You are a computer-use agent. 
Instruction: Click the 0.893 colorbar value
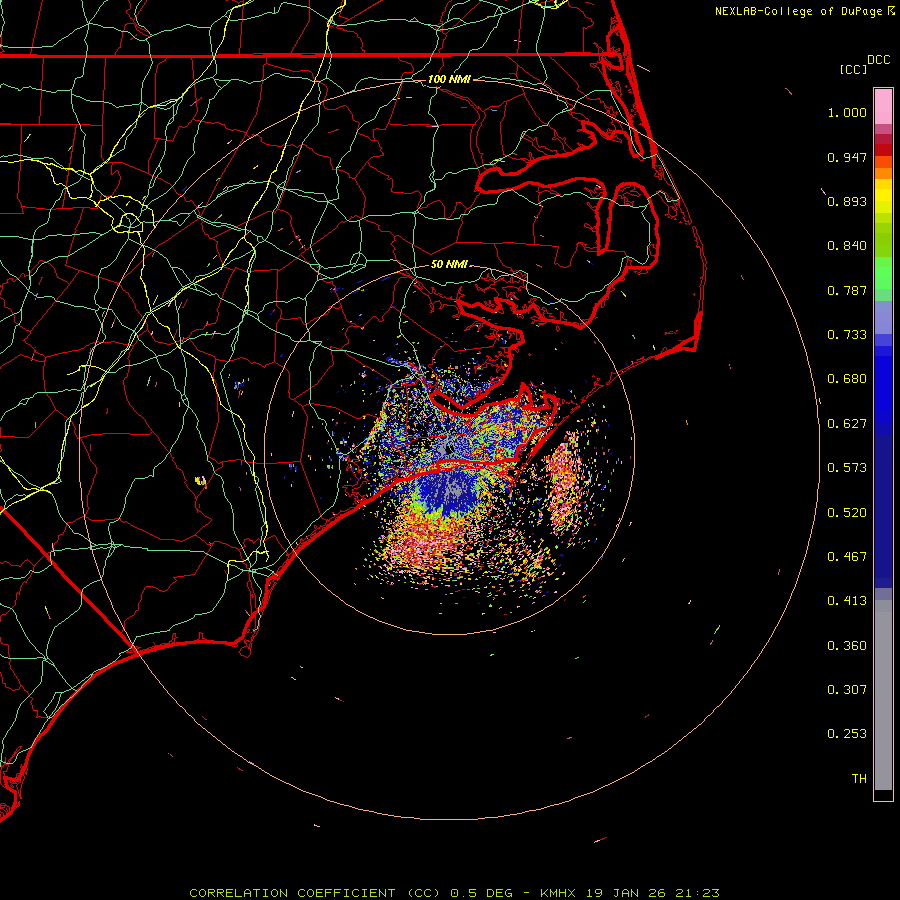(x=847, y=201)
